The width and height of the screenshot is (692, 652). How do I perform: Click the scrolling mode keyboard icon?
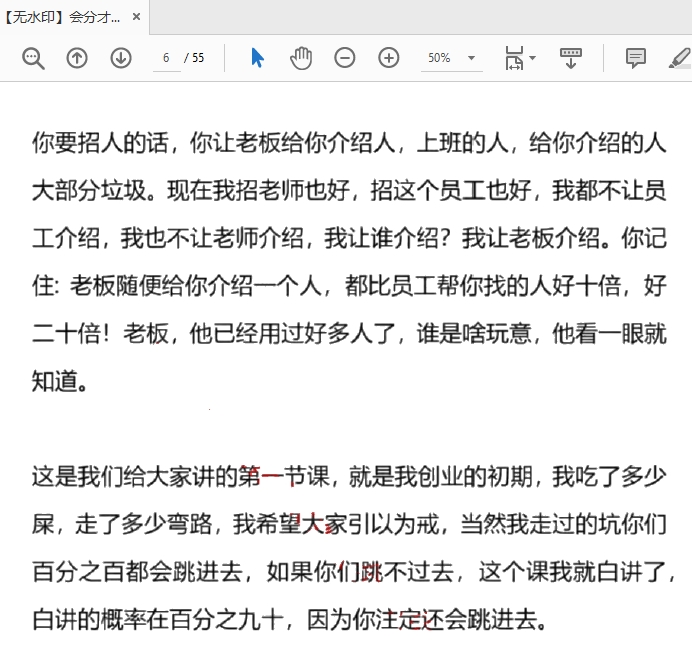(571, 58)
